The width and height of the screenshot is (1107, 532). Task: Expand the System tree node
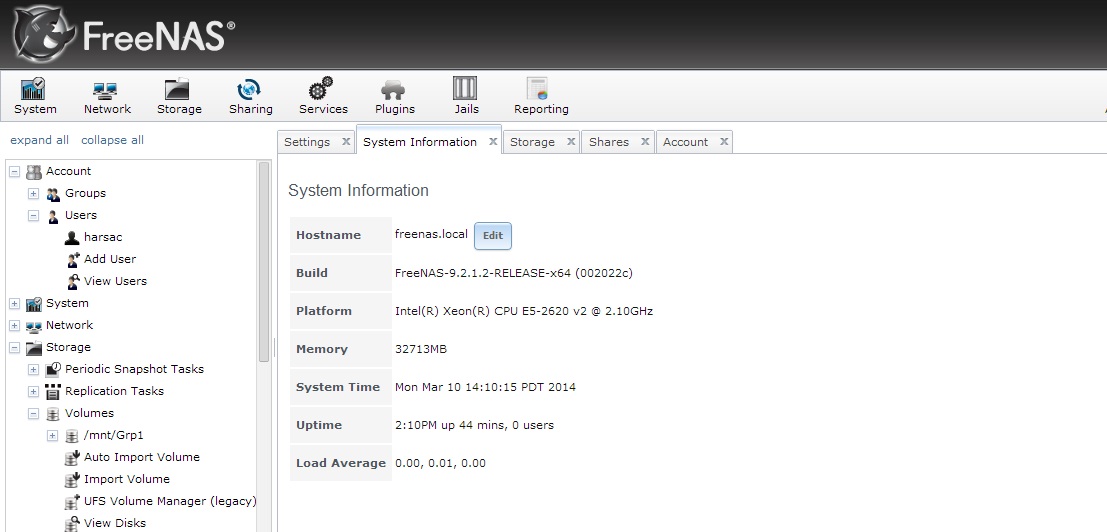pos(14,303)
